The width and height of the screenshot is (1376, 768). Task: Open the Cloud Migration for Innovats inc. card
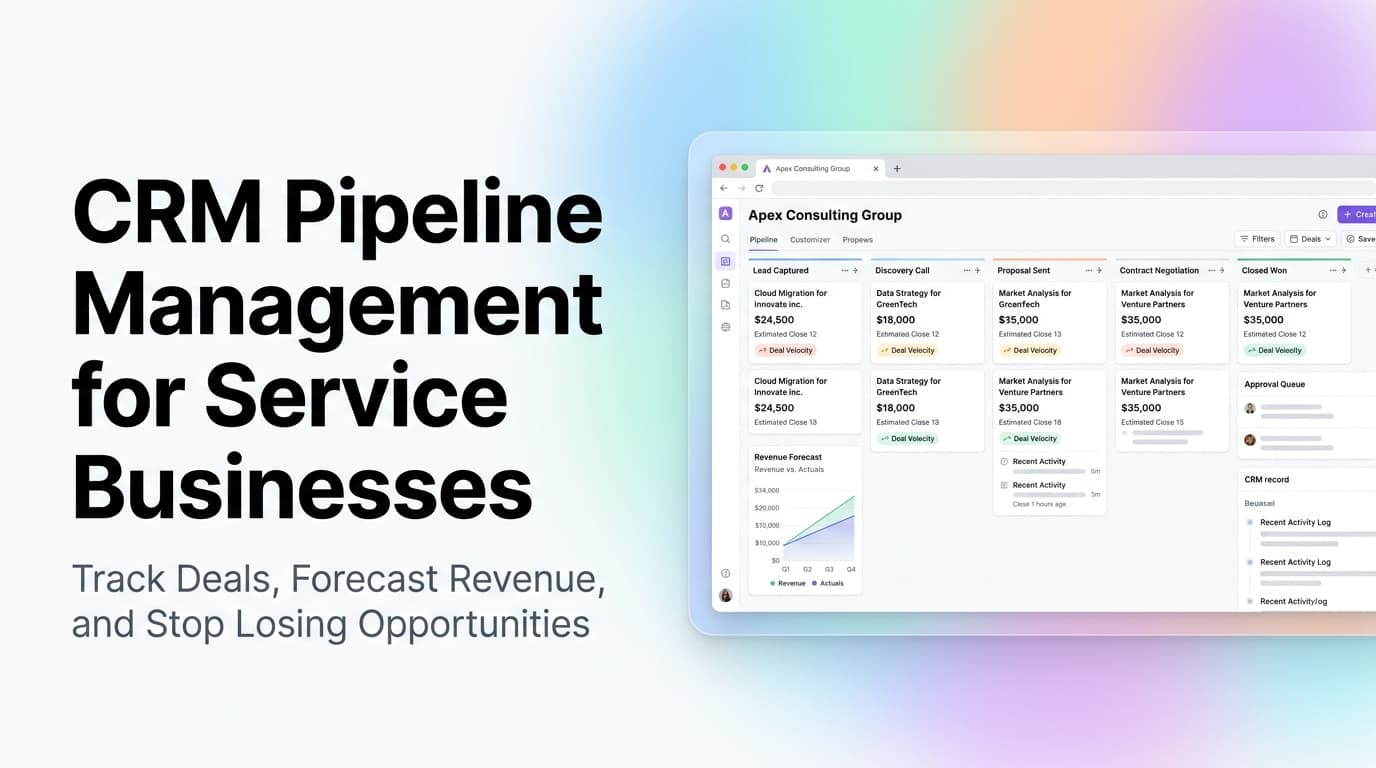point(805,322)
